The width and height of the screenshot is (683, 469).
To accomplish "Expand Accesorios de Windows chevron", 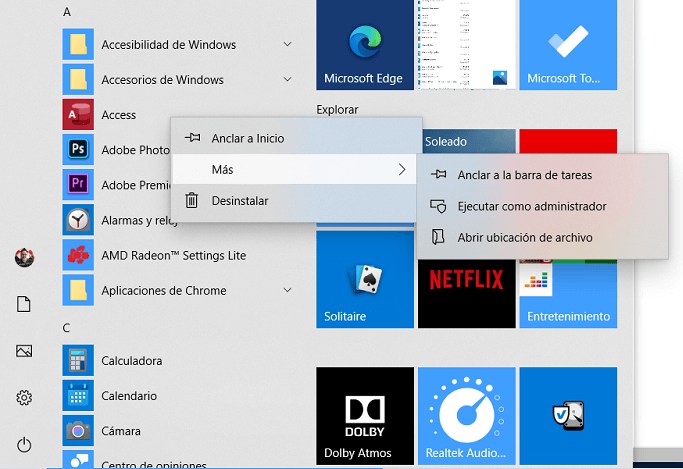I will [287, 79].
